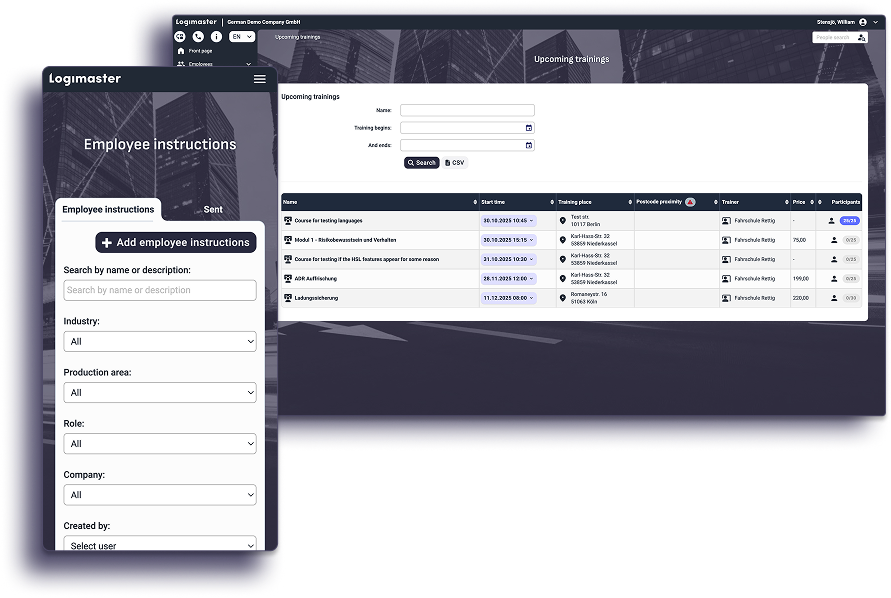Expand the Production area dropdown
Viewport: 891px width, 598px height.
[160, 393]
